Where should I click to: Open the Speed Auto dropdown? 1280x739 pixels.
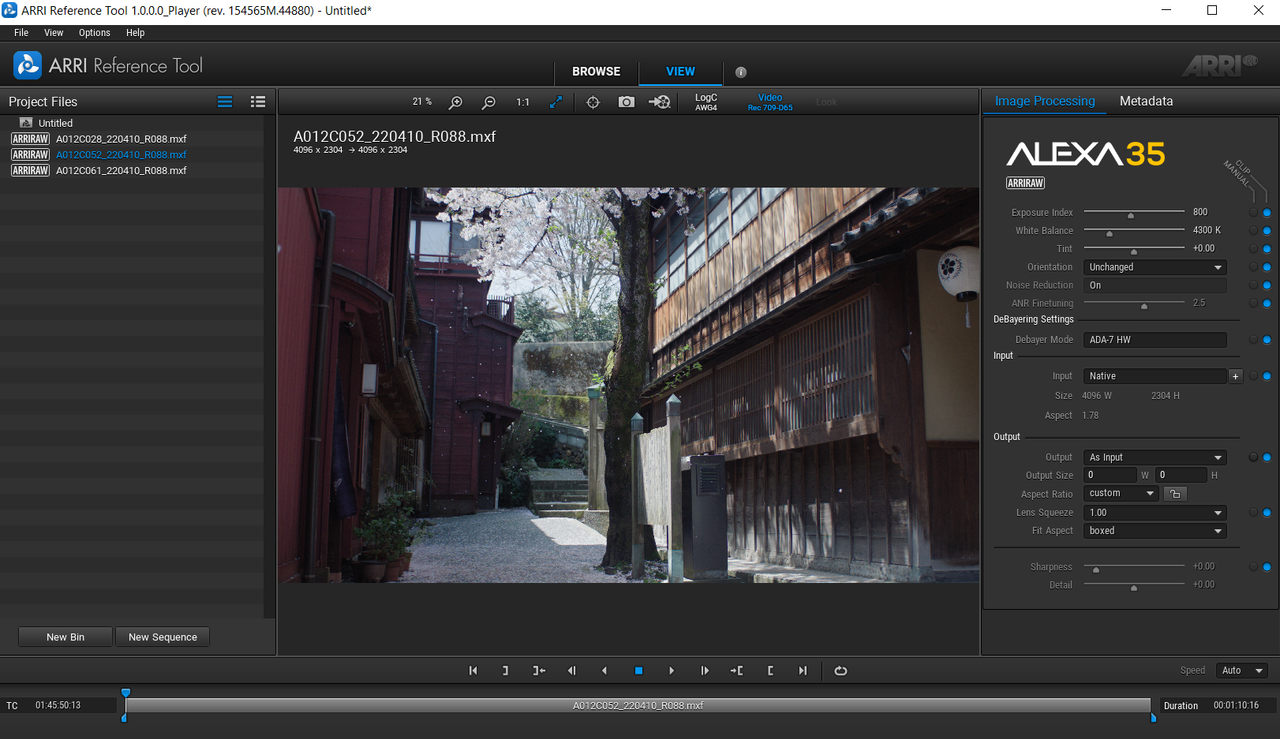point(1241,671)
